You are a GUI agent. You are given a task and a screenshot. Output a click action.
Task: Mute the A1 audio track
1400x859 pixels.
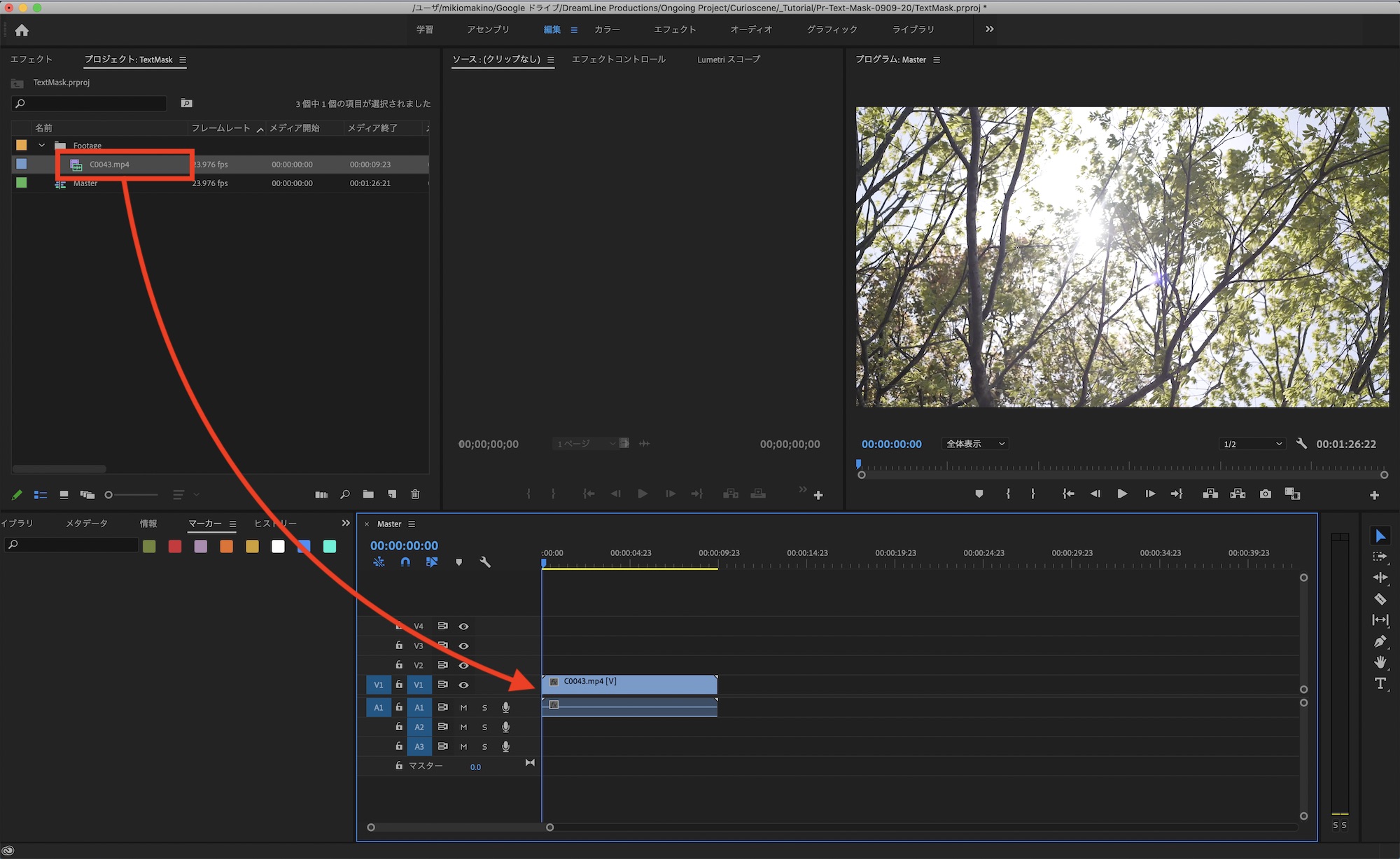click(x=463, y=708)
